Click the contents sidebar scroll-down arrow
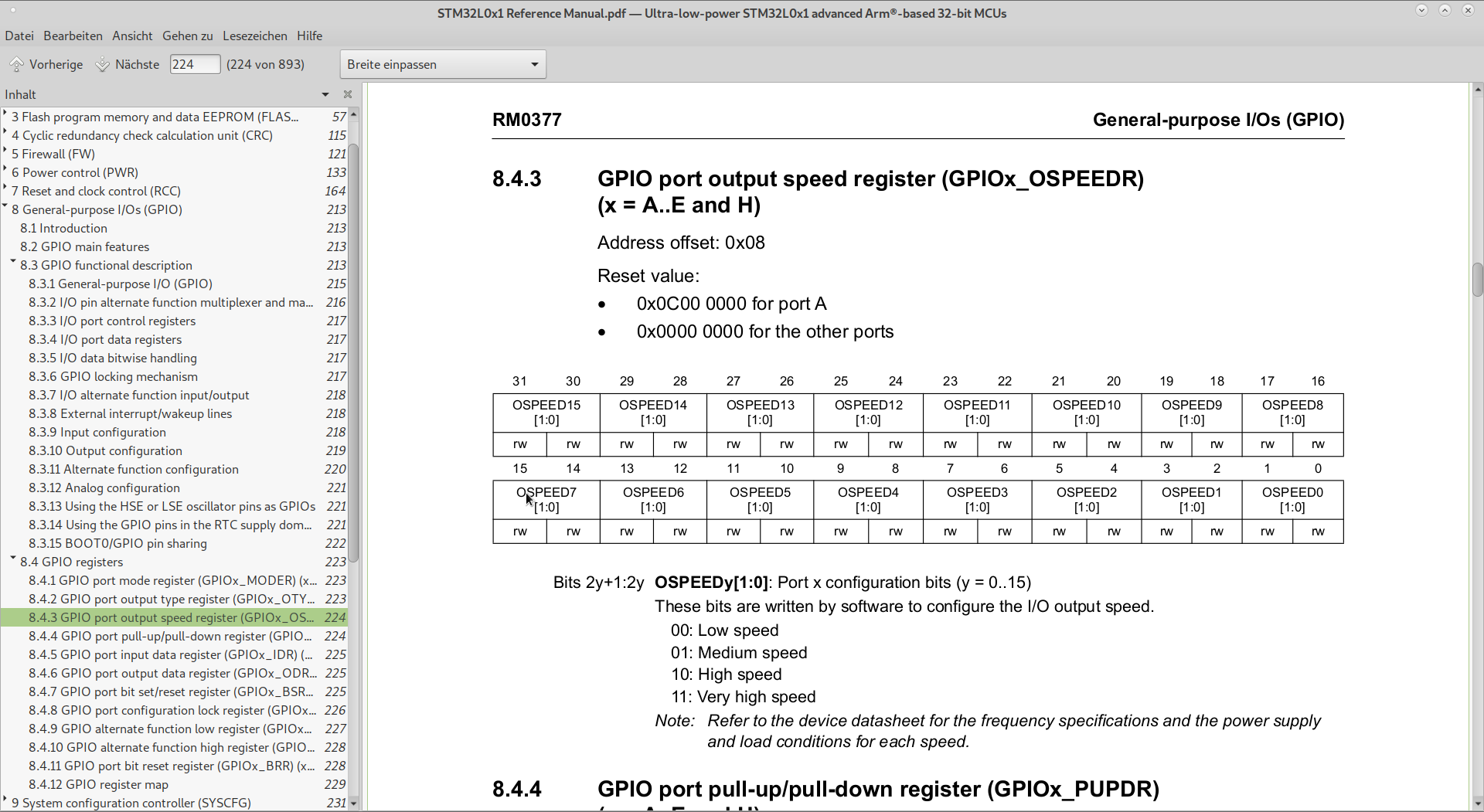Screen dimensions: 1484x812 [354, 804]
